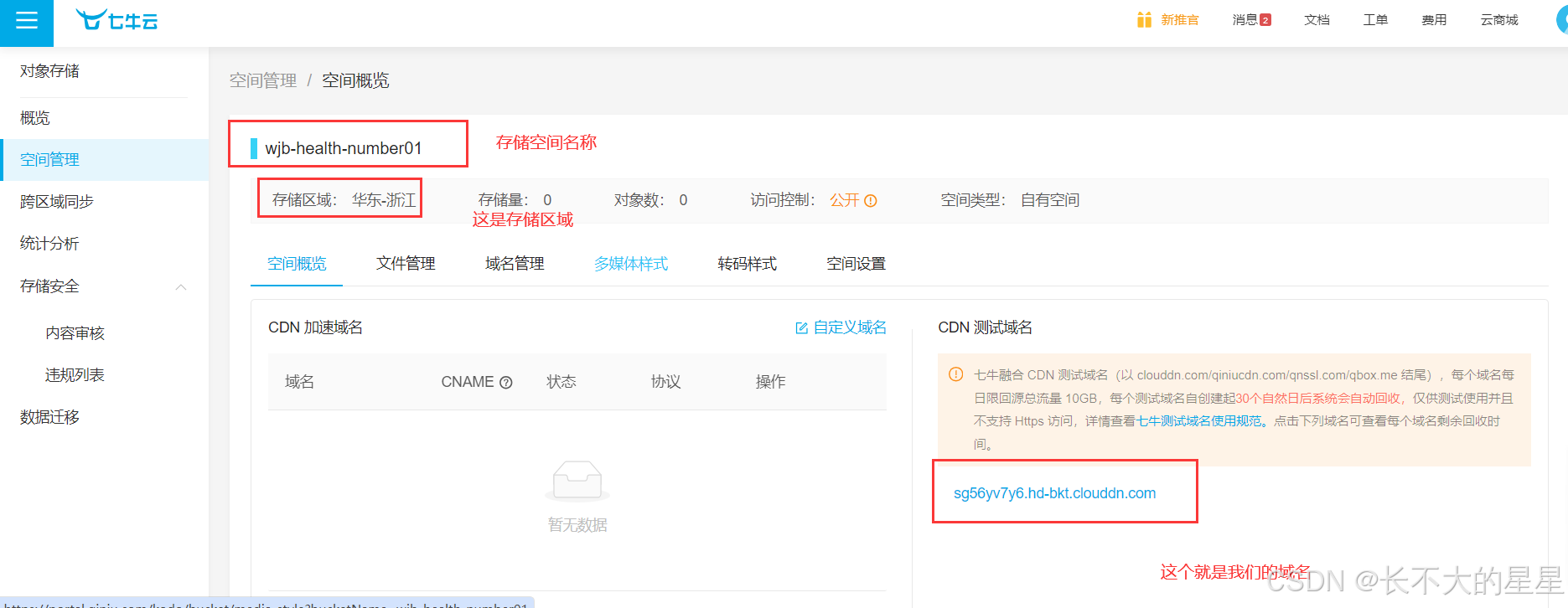Image resolution: width=1568 pixels, height=608 pixels.
Task: Click the CNAME help question icon
Action: pyautogui.click(x=506, y=383)
